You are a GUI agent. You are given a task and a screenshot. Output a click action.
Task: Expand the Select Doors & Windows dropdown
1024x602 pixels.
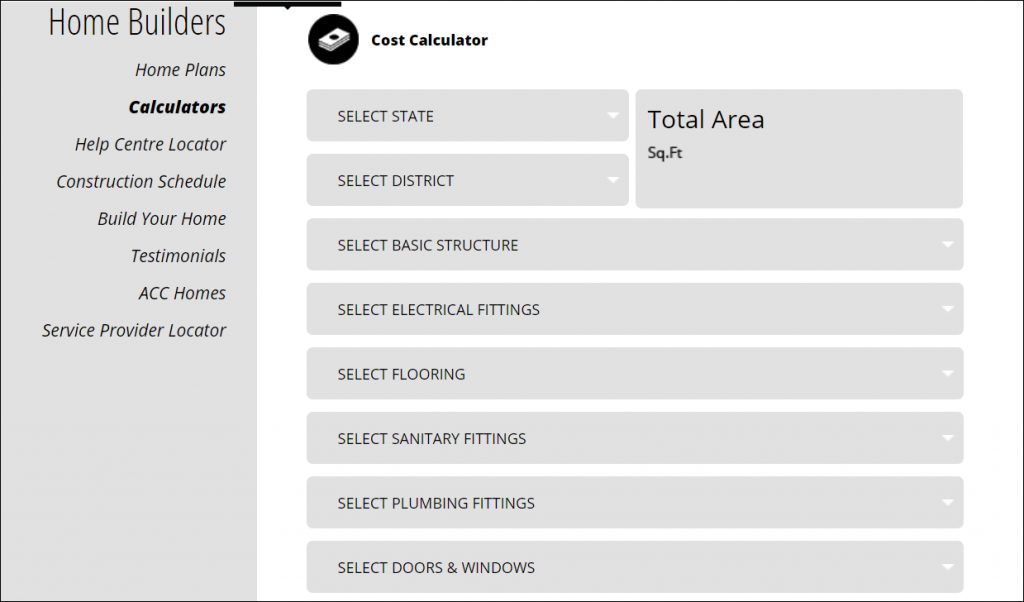(x=634, y=568)
